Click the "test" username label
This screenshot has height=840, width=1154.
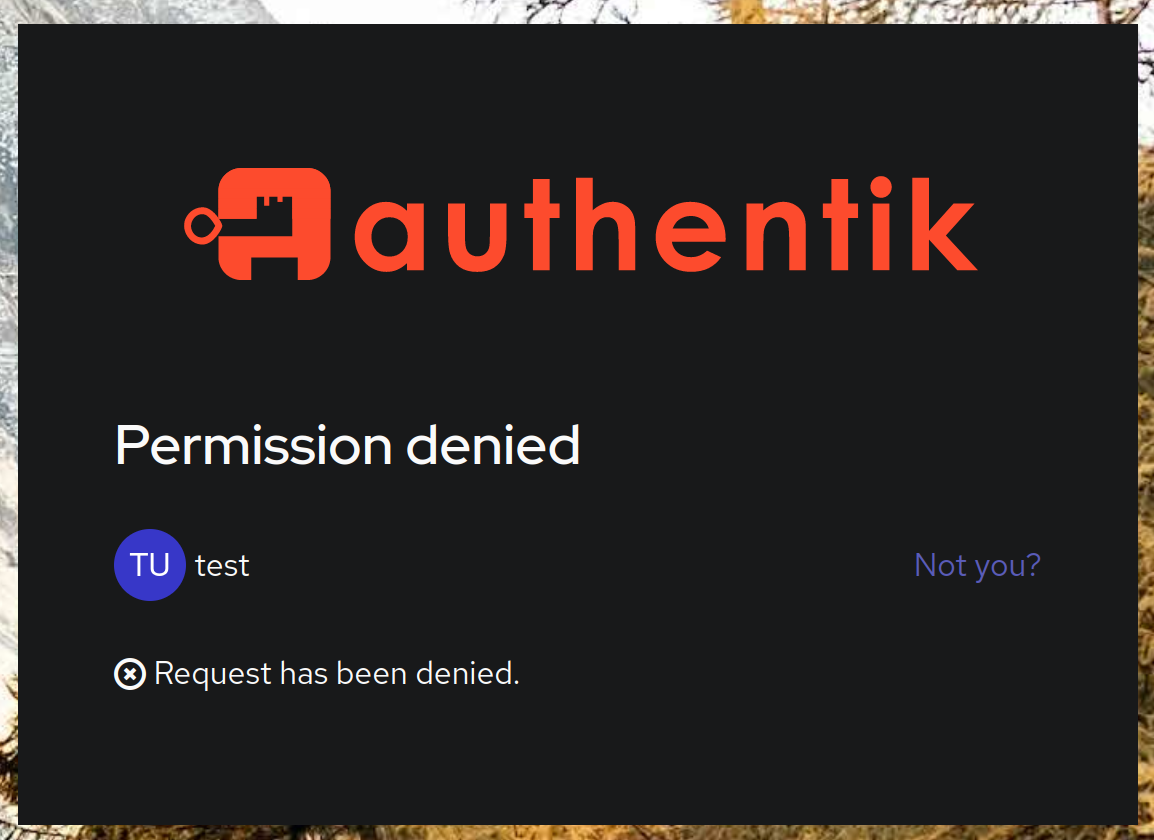pos(222,566)
